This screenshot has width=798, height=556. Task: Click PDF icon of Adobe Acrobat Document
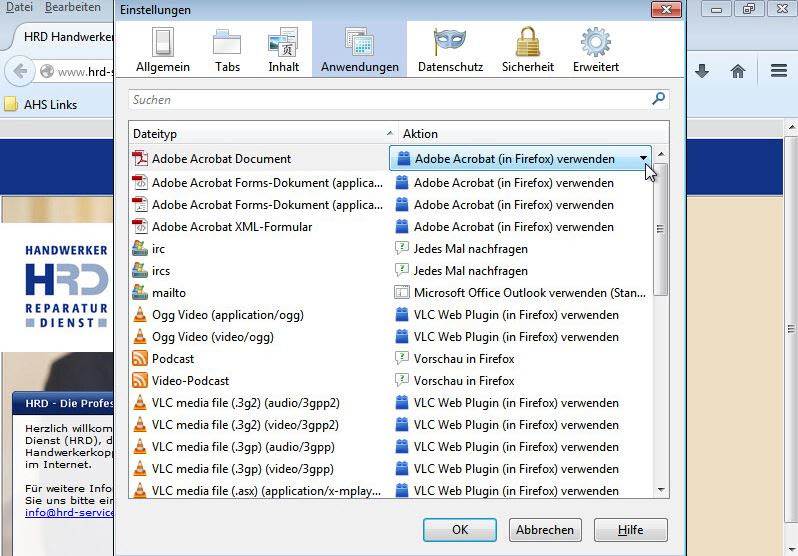(139, 158)
